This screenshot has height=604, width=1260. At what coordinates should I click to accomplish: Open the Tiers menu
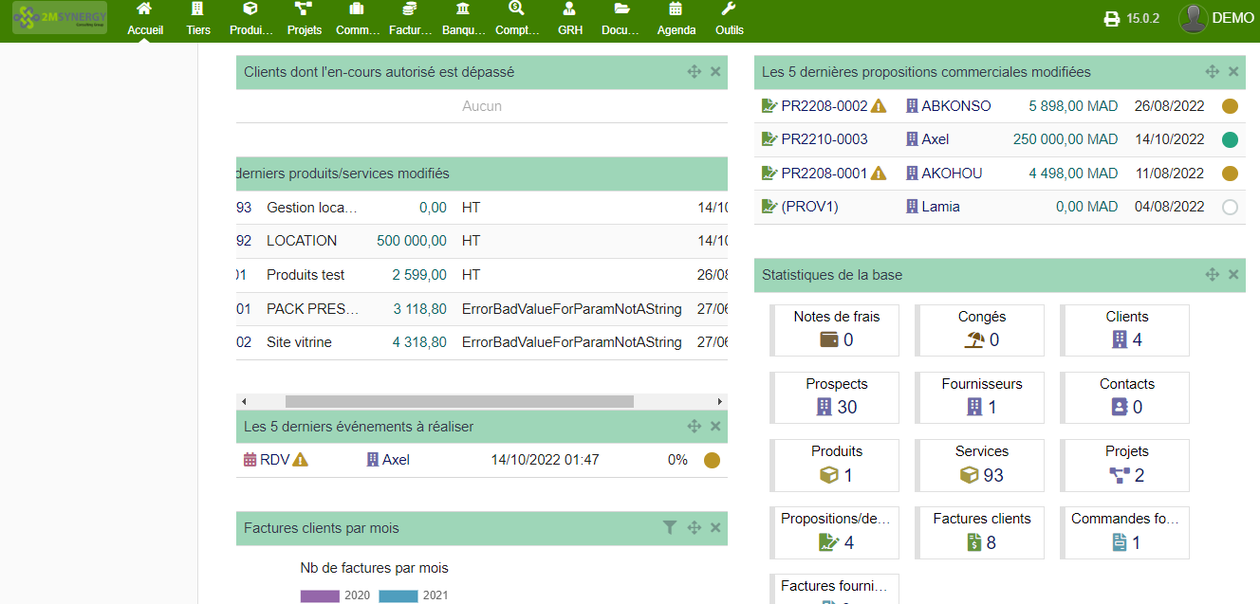198,19
